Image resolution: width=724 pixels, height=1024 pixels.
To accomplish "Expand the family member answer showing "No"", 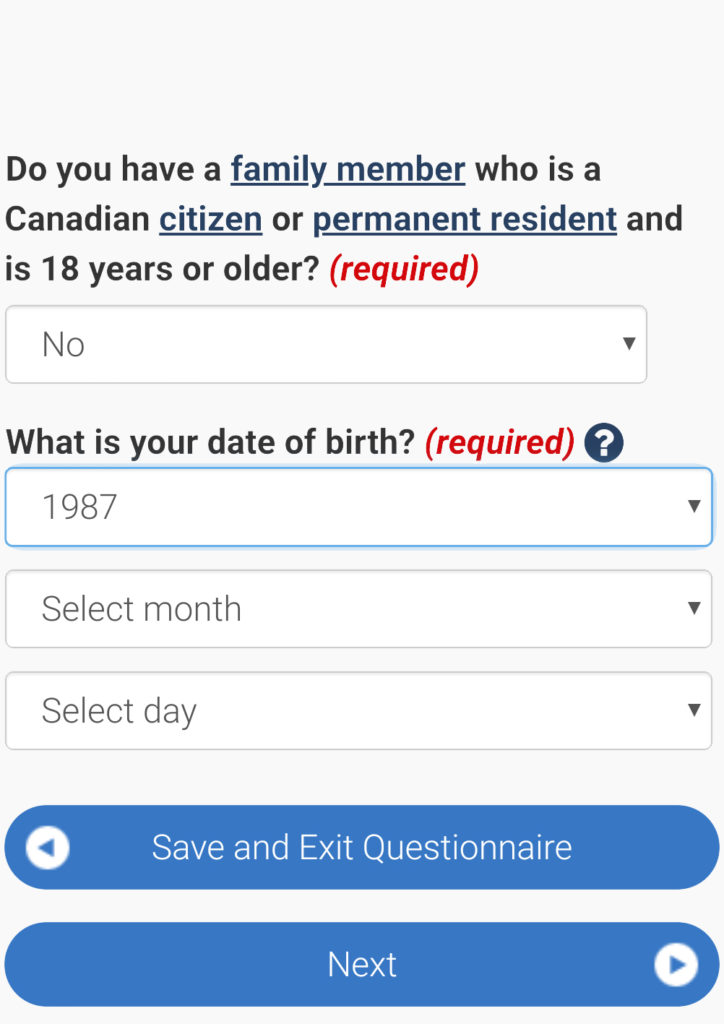I will tap(325, 344).
